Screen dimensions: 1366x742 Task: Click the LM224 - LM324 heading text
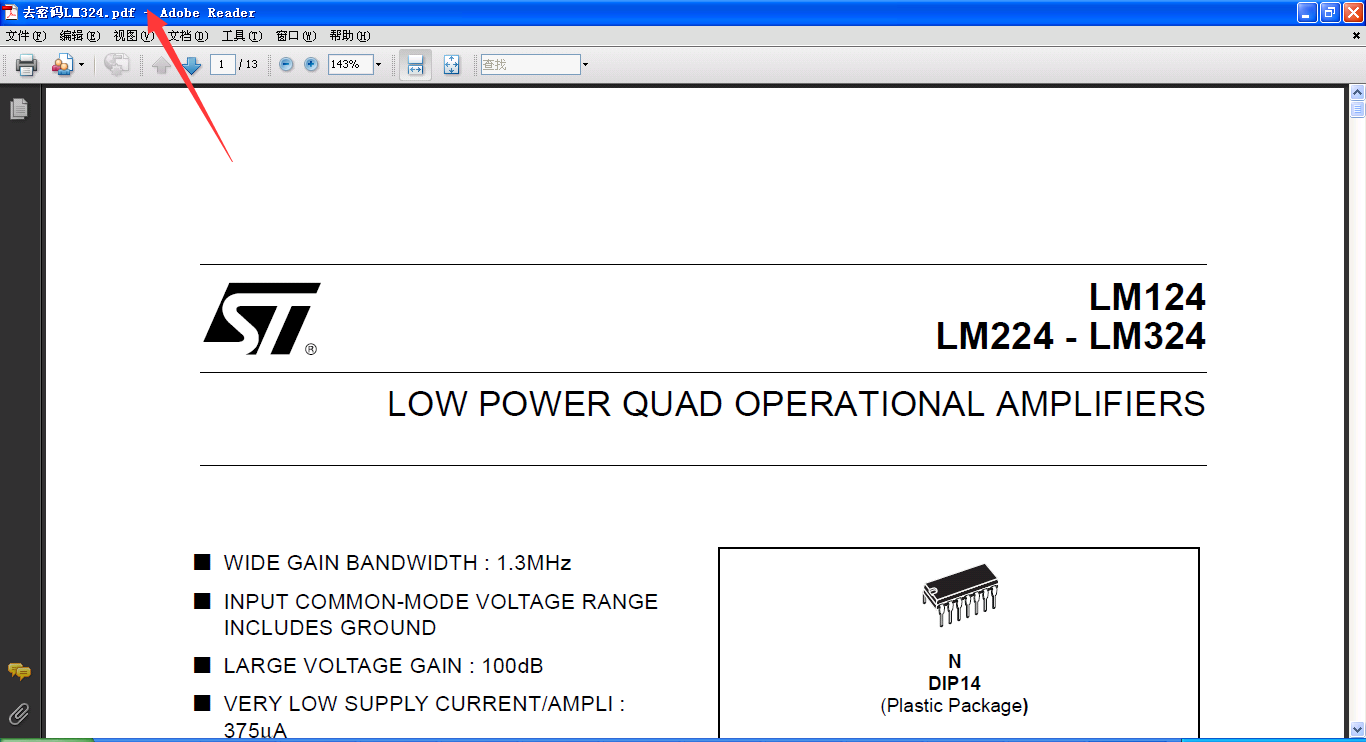tap(1071, 337)
